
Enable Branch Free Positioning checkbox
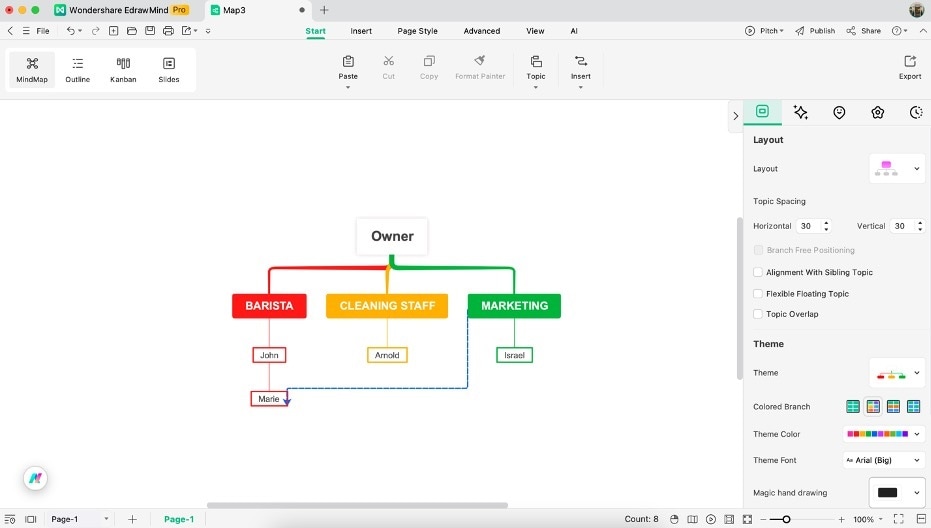[758, 250]
